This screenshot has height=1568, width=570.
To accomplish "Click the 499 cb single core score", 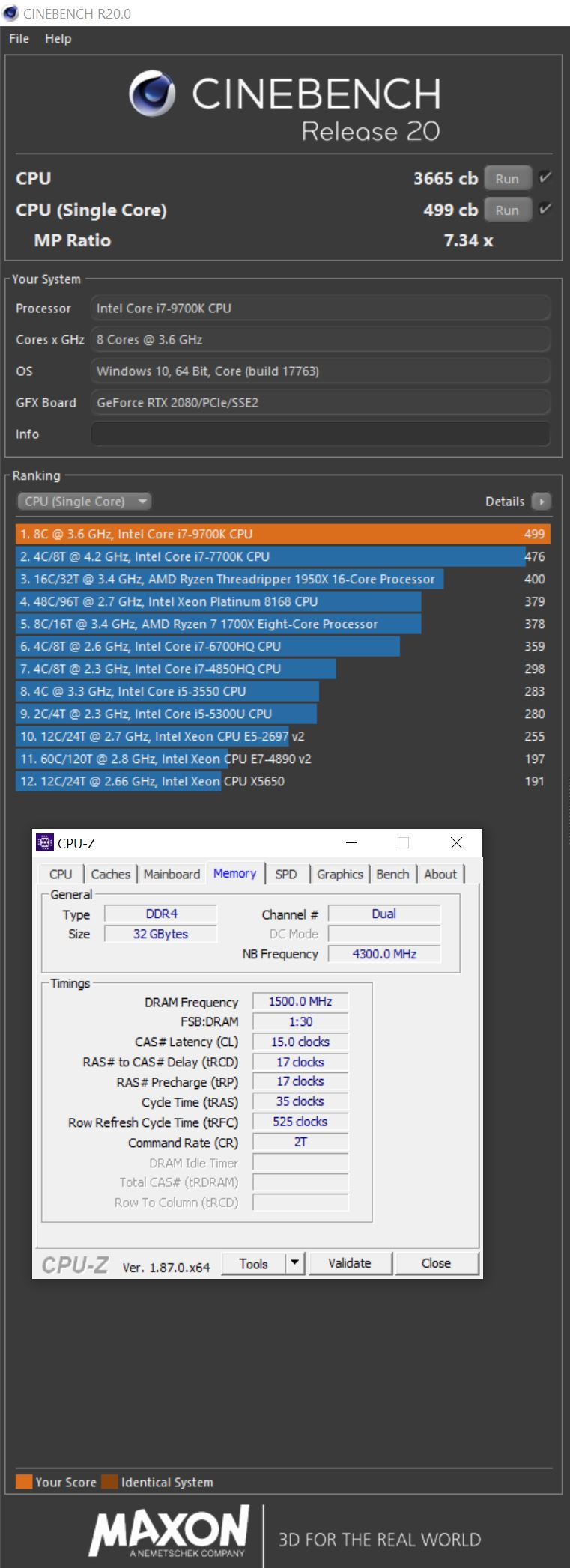I will pos(450,210).
